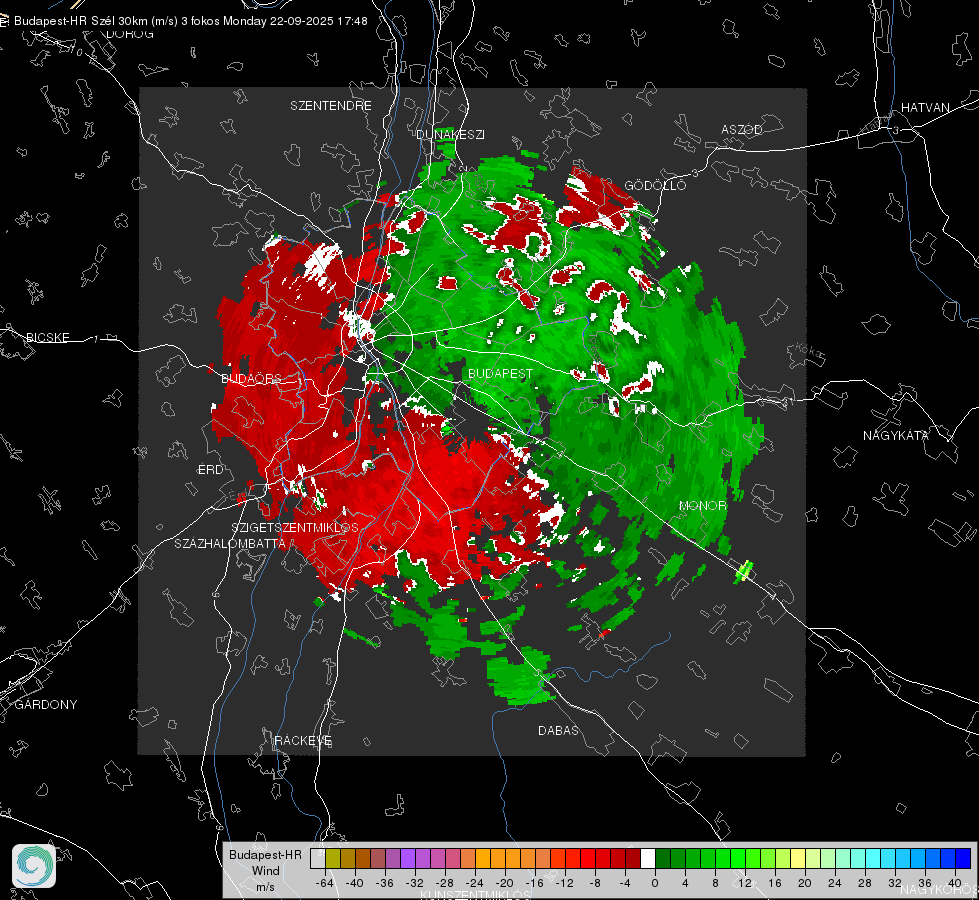Click the BICSKE city label
Image resolution: width=979 pixels, height=900 pixels.
47,337
